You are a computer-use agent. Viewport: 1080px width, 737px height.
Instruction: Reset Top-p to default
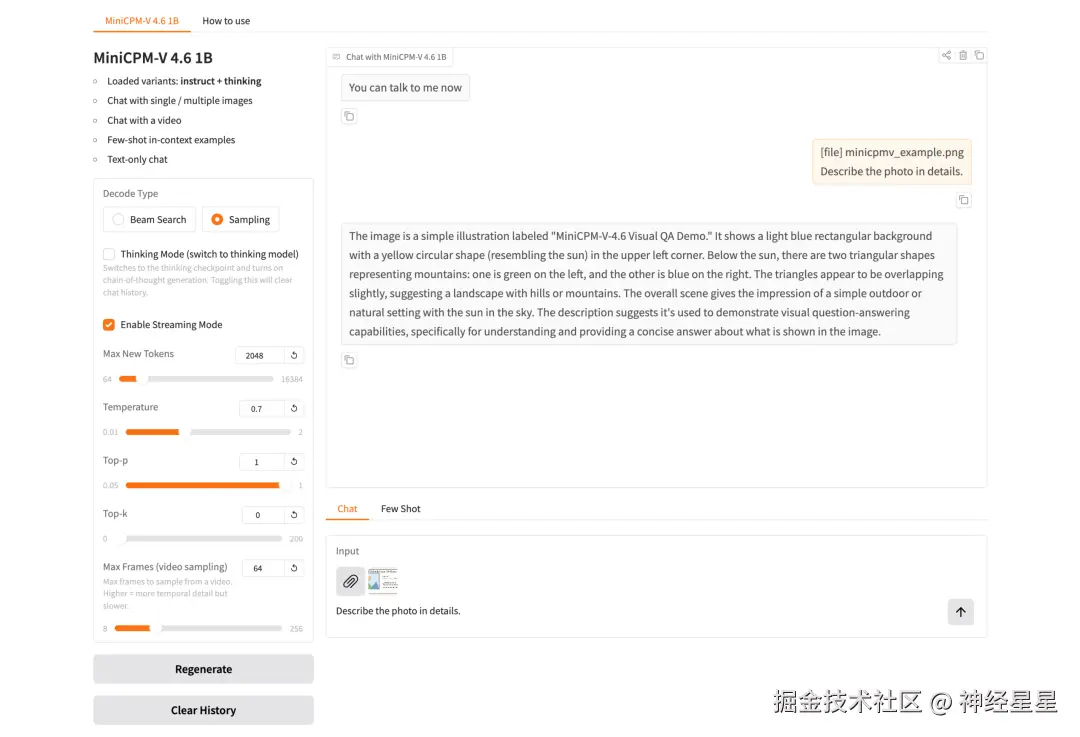294,461
